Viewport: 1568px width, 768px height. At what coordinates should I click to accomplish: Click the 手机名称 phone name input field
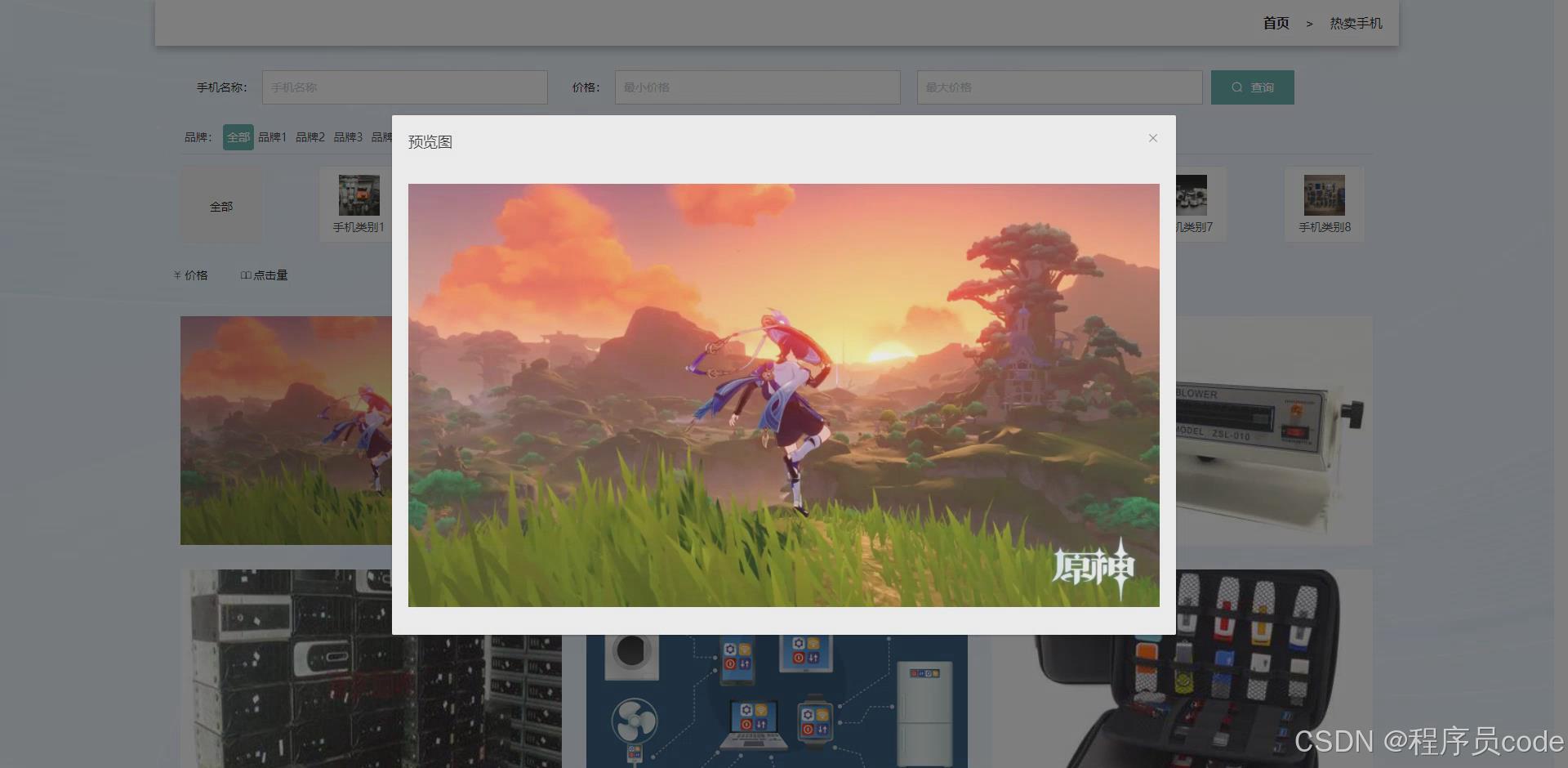pos(403,87)
